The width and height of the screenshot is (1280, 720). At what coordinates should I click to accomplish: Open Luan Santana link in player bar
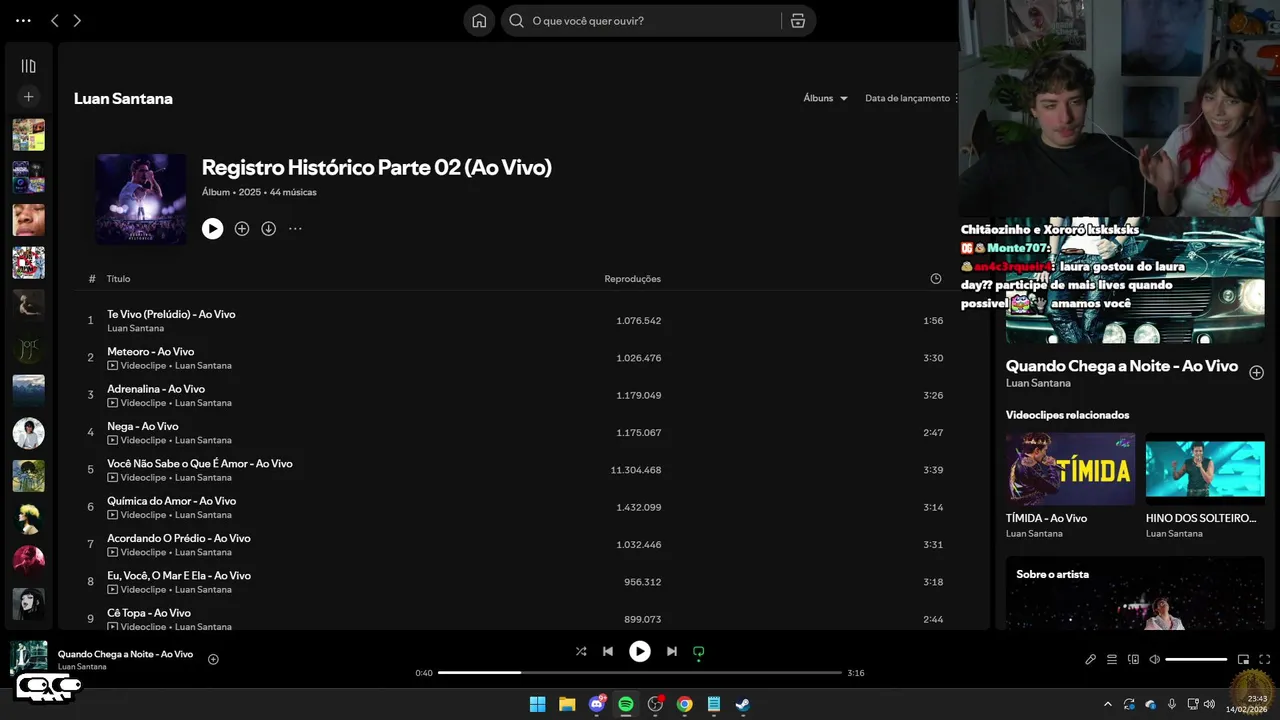[x=82, y=667]
